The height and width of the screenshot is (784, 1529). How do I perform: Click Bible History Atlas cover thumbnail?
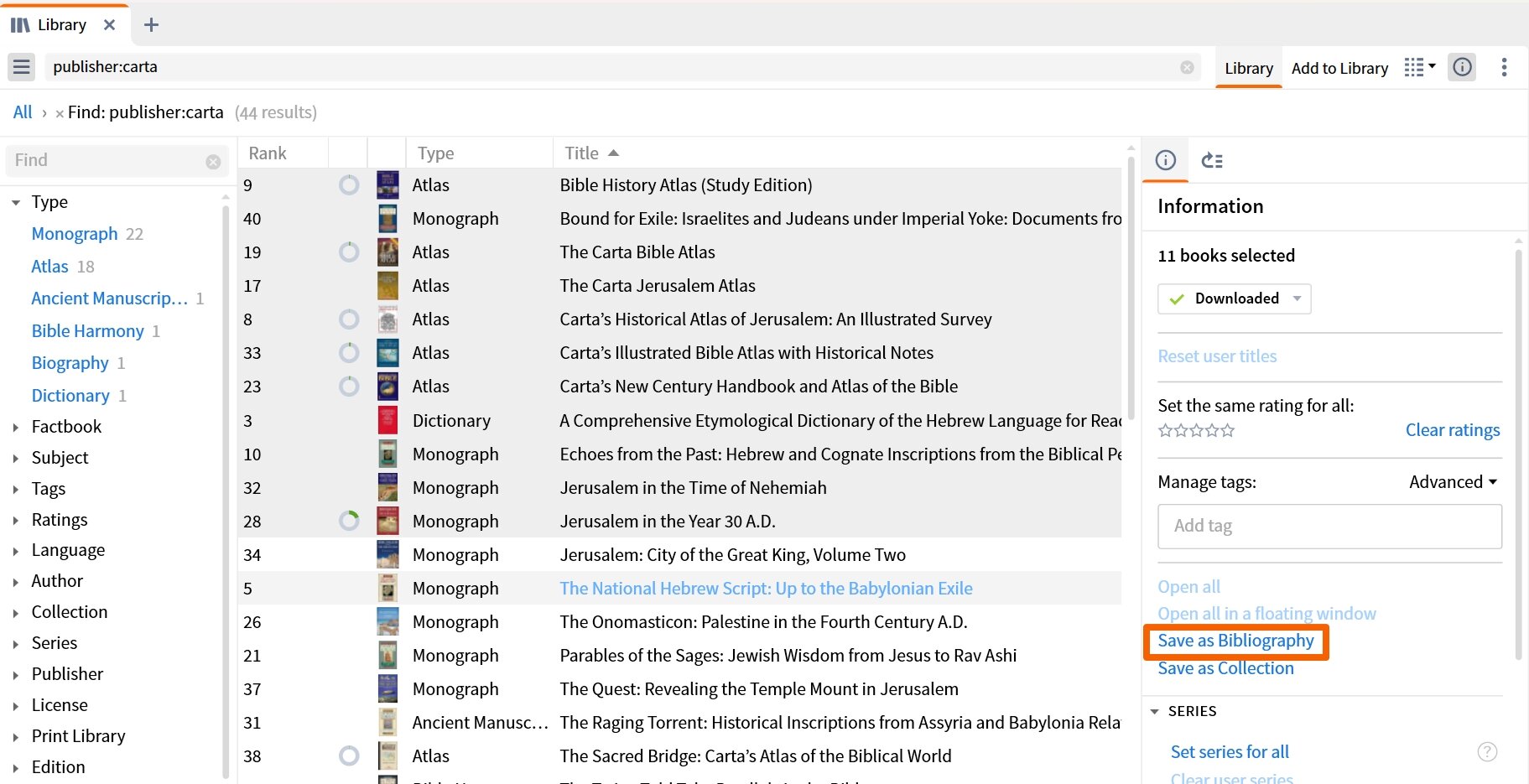(x=387, y=185)
